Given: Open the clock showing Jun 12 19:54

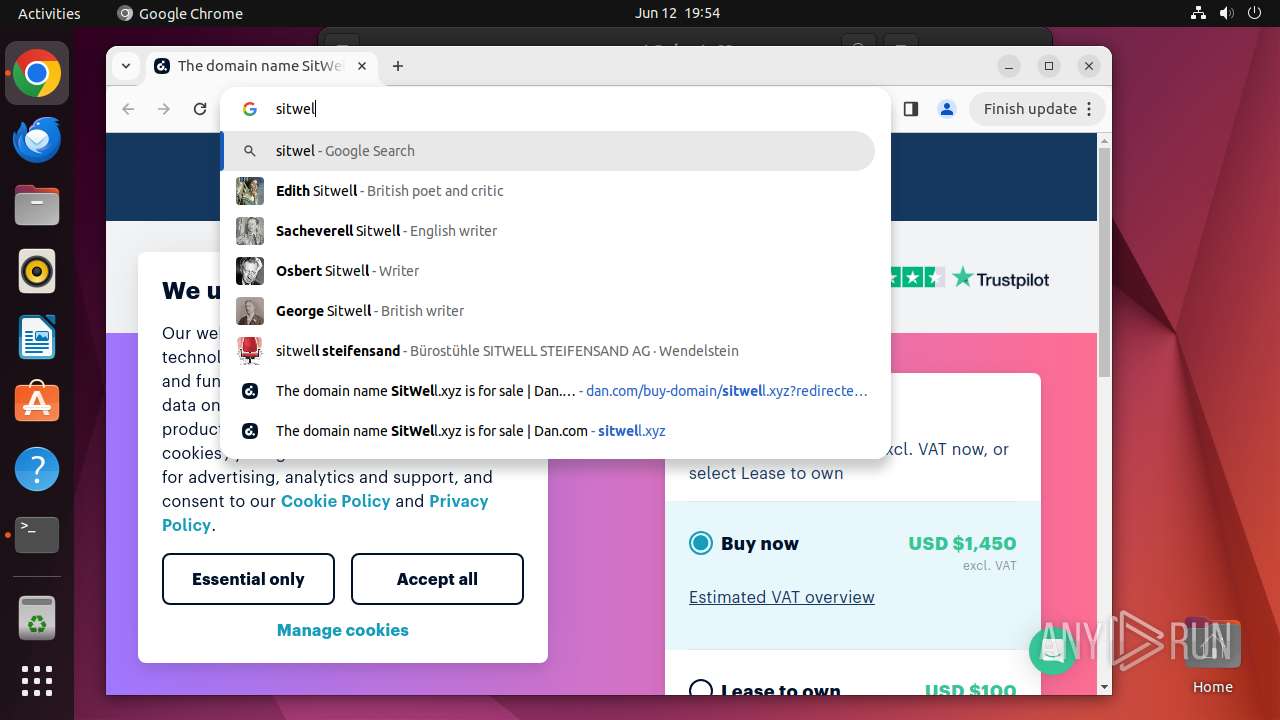Looking at the screenshot, I should pos(677,13).
